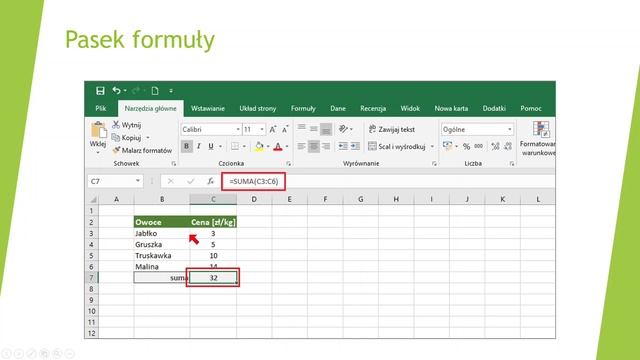
Task: Apply yellow fill color bucket
Action: (259, 146)
